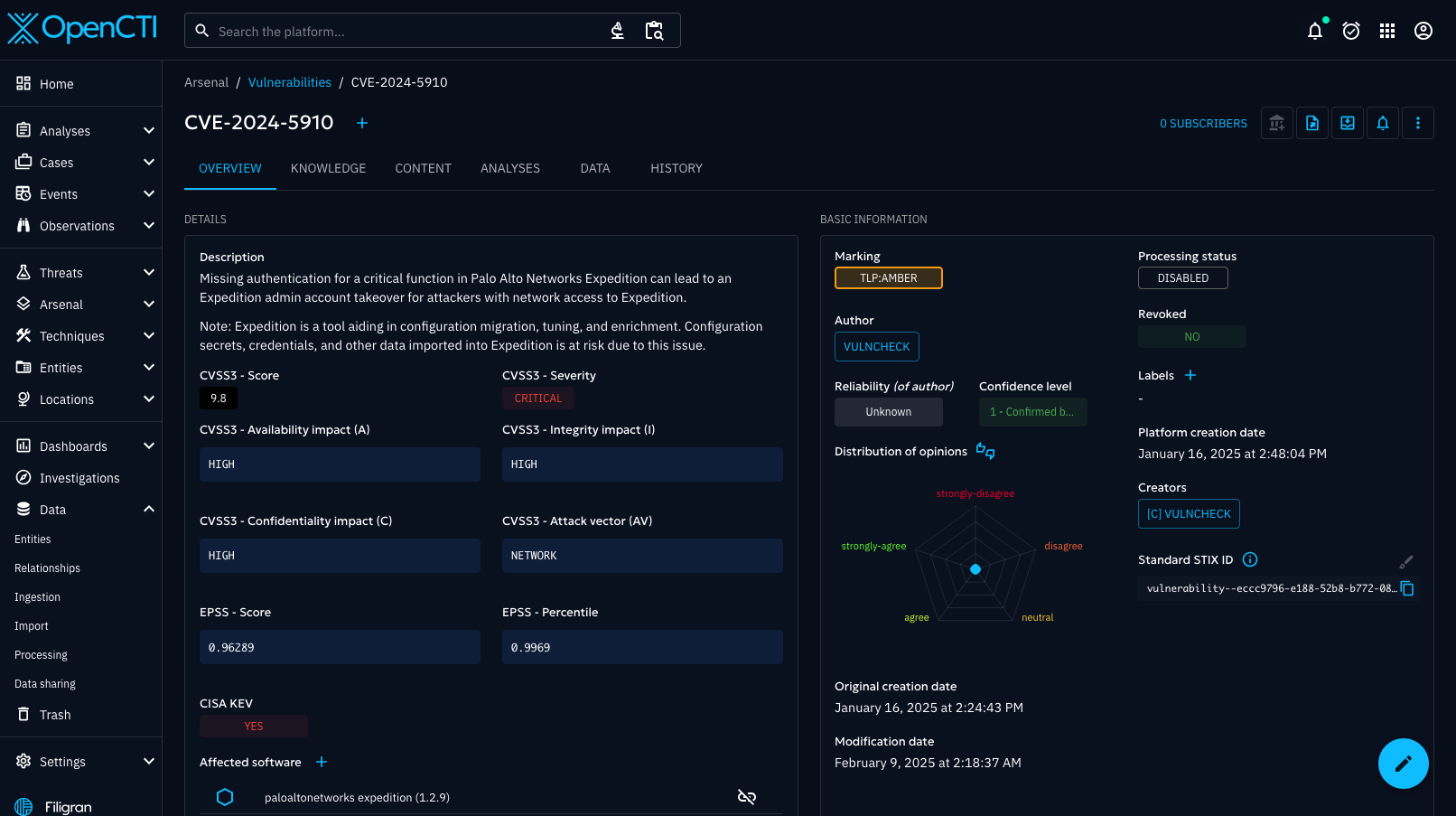The image size is (1456, 816).
Task: Open the HISTORY tab
Action: (x=676, y=168)
